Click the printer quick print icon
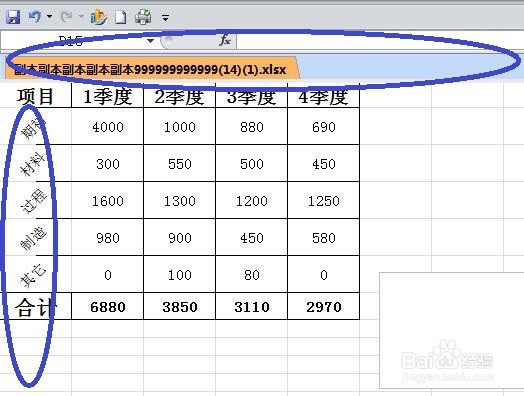Screen dimensions: 524x396 pos(143,17)
